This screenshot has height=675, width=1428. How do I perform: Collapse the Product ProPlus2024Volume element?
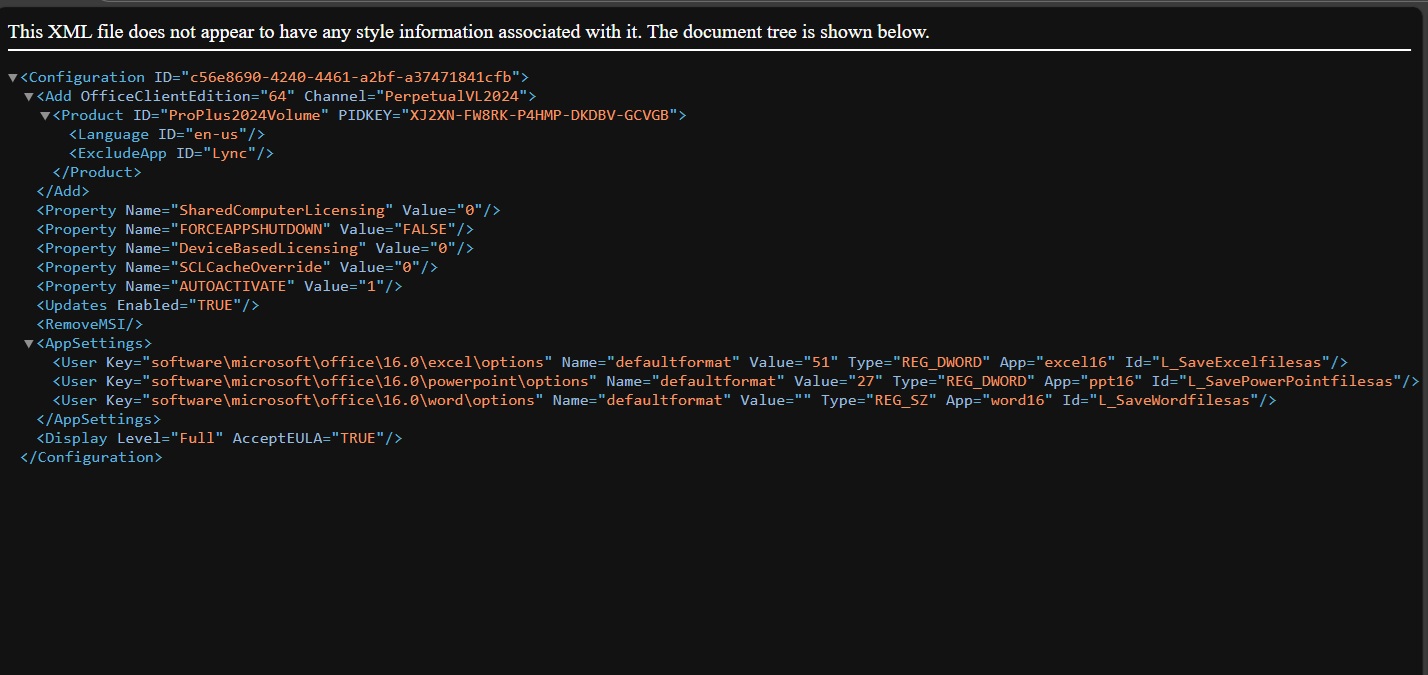click(x=45, y=115)
